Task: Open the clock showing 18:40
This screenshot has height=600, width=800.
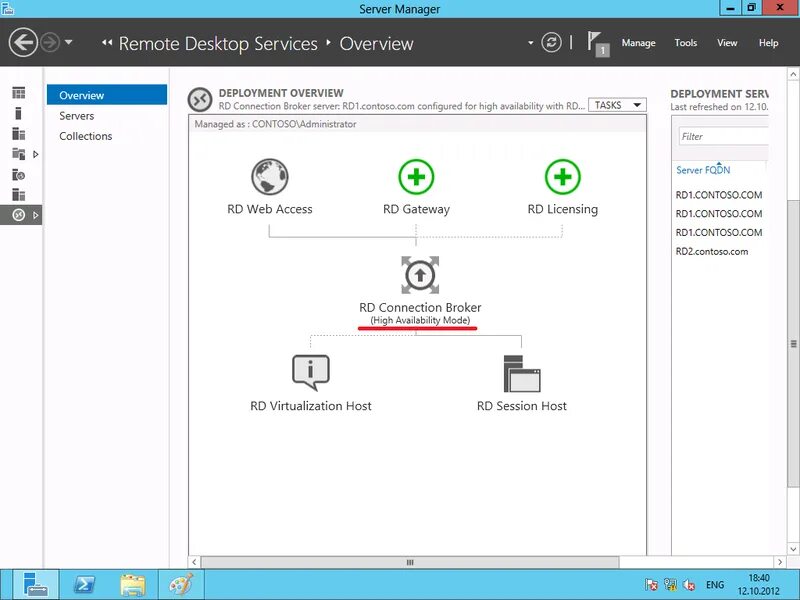Action: [x=759, y=585]
